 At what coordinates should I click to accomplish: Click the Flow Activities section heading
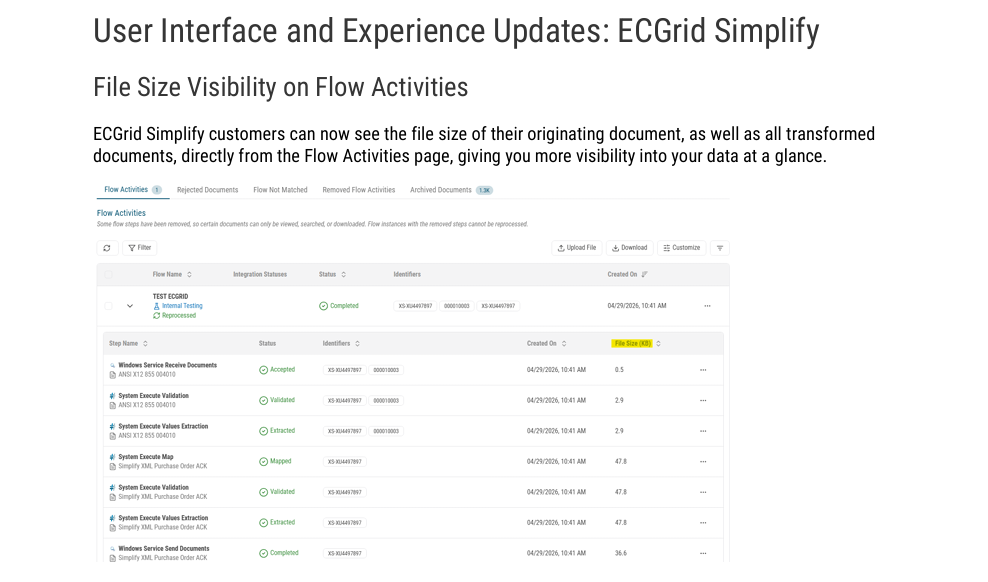tap(121, 214)
